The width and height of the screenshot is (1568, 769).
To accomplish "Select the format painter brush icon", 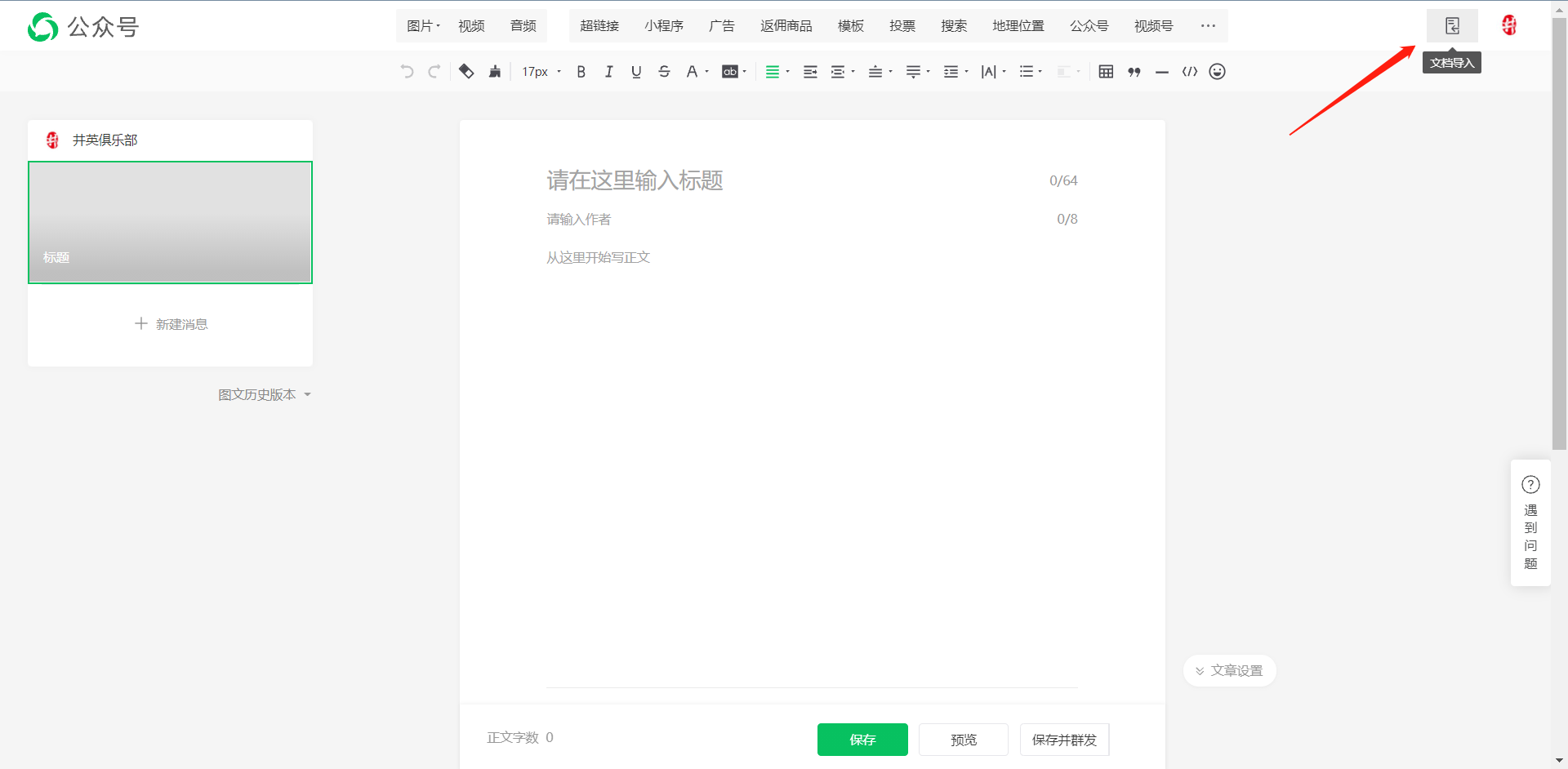I will pyautogui.click(x=495, y=72).
